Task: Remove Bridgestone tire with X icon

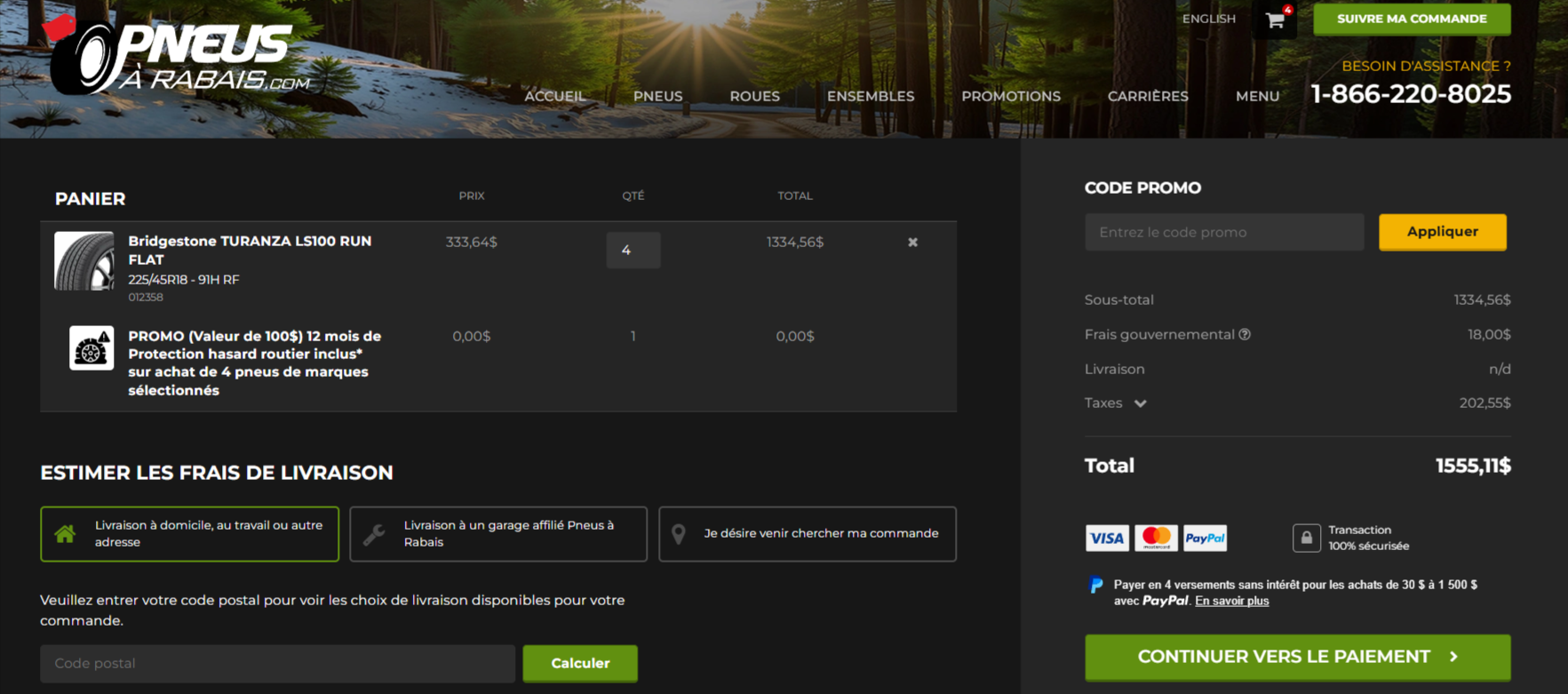Action: pos(912,243)
